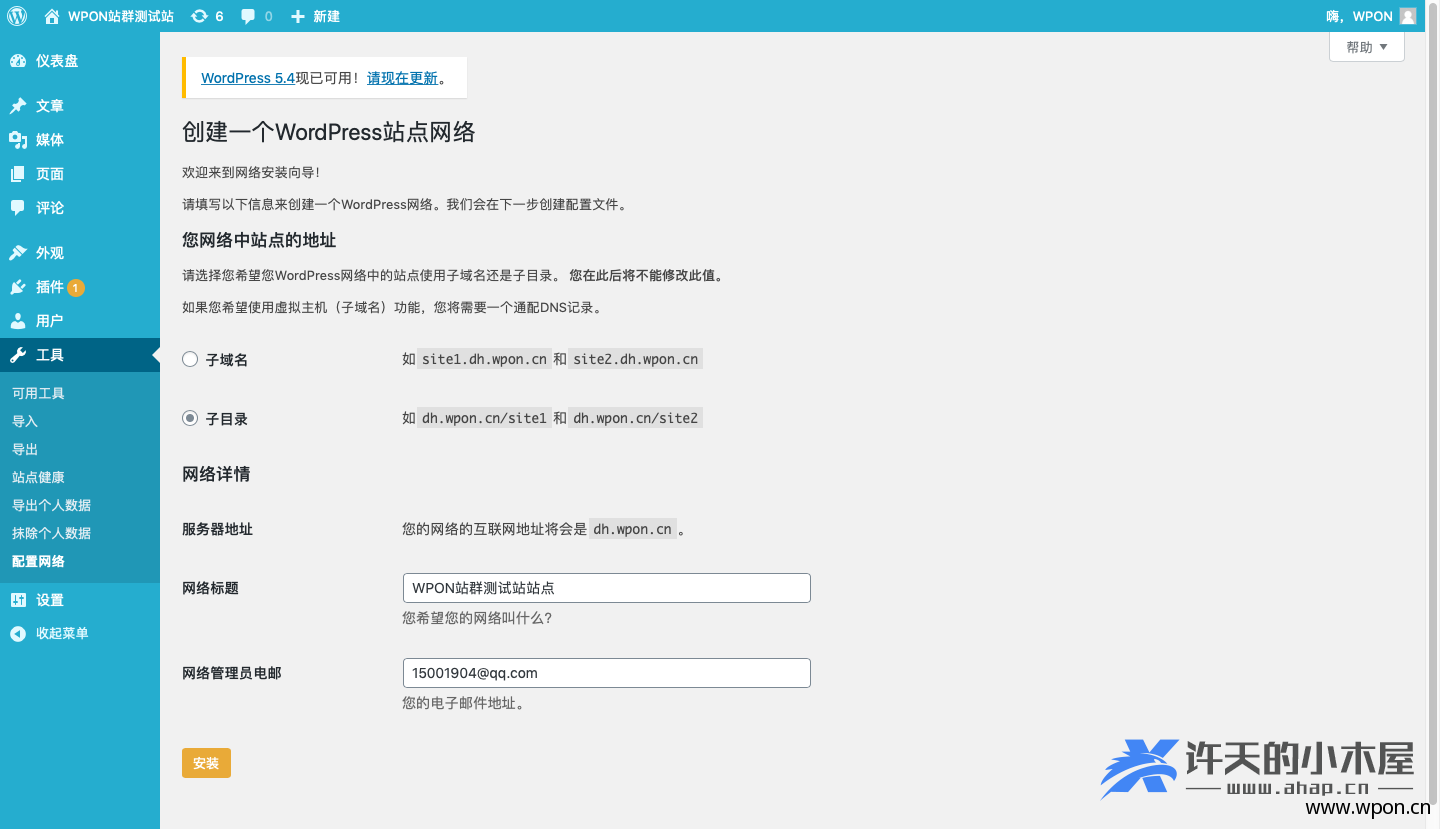Screen dimensions: 1440x829
Task: Click the dh.wpon.cn/site2 code example
Action: click(x=636, y=418)
